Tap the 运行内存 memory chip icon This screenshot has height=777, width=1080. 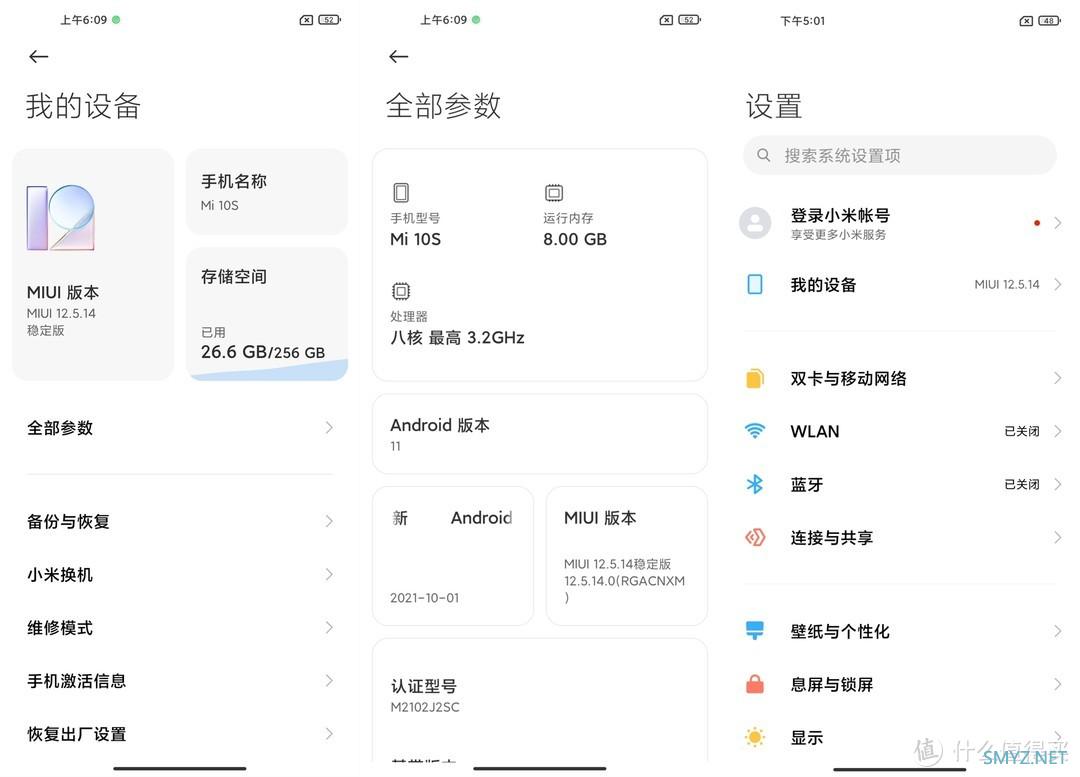[554, 192]
